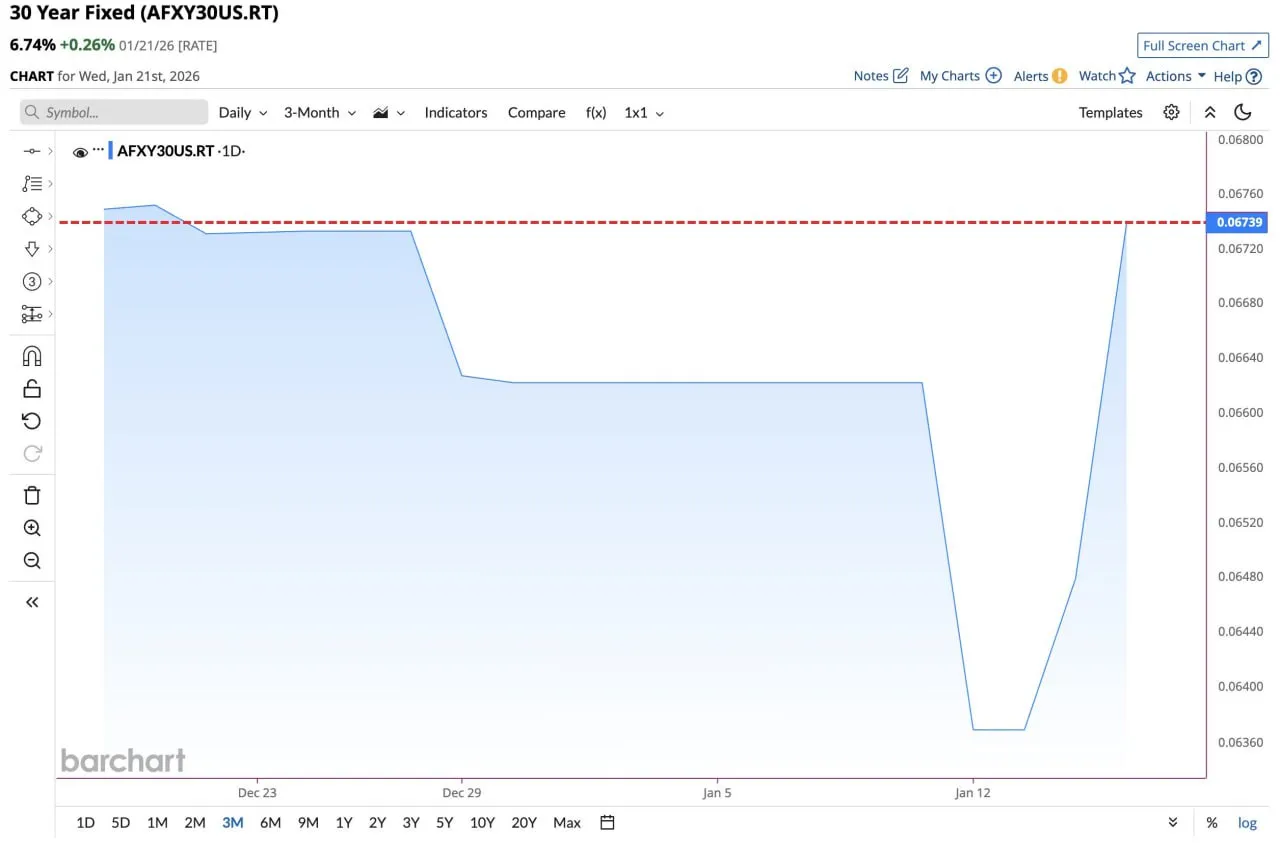Toggle dark mode with moon icon
The width and height of the screenshot is (1280, 843).
point(1243,112)
